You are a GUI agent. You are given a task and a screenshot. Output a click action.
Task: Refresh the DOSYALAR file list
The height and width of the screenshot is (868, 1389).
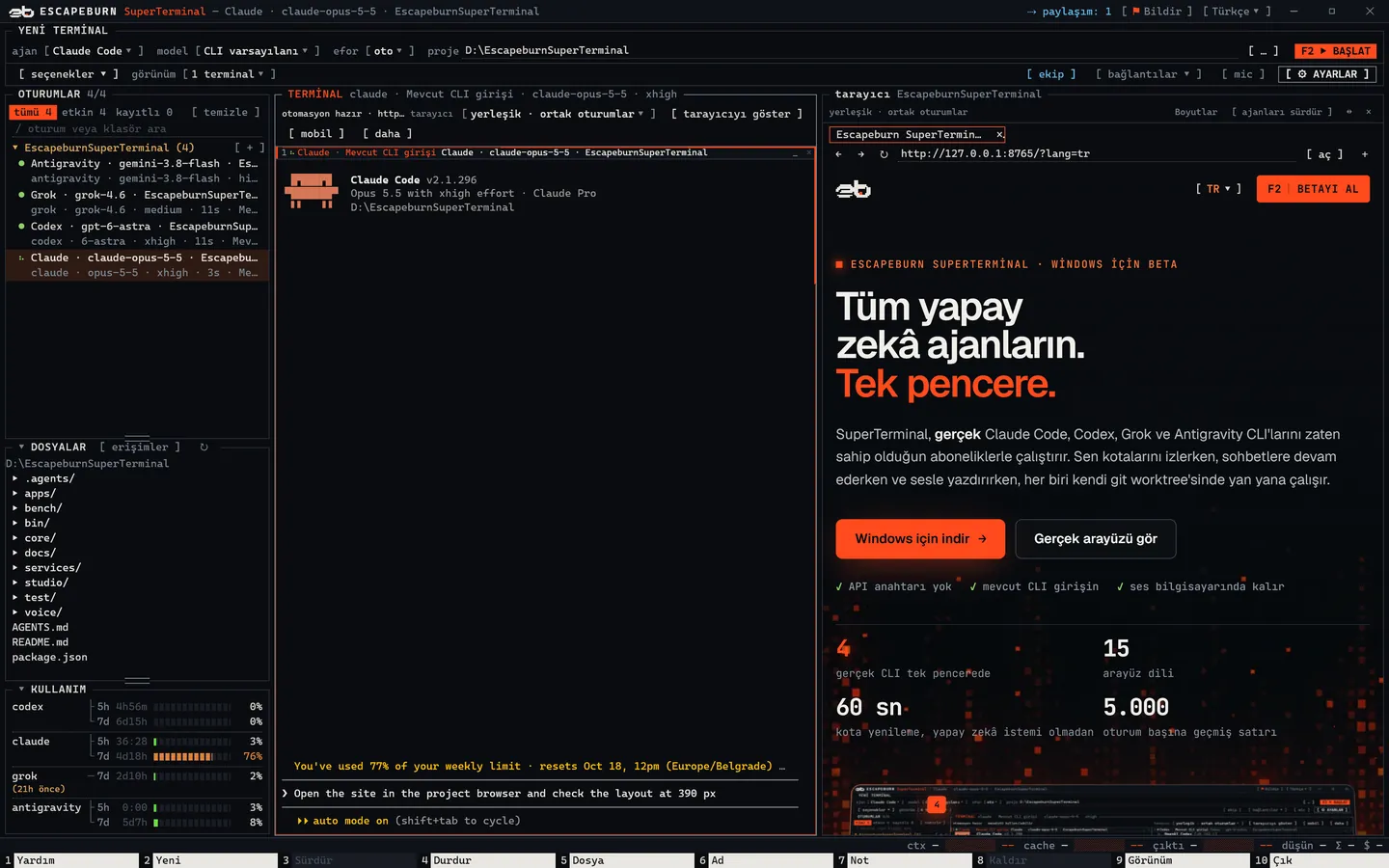coord(204,448)
